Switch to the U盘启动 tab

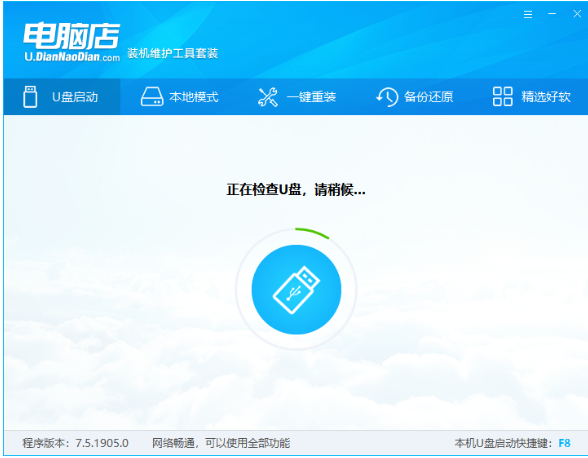pos(62,97)
